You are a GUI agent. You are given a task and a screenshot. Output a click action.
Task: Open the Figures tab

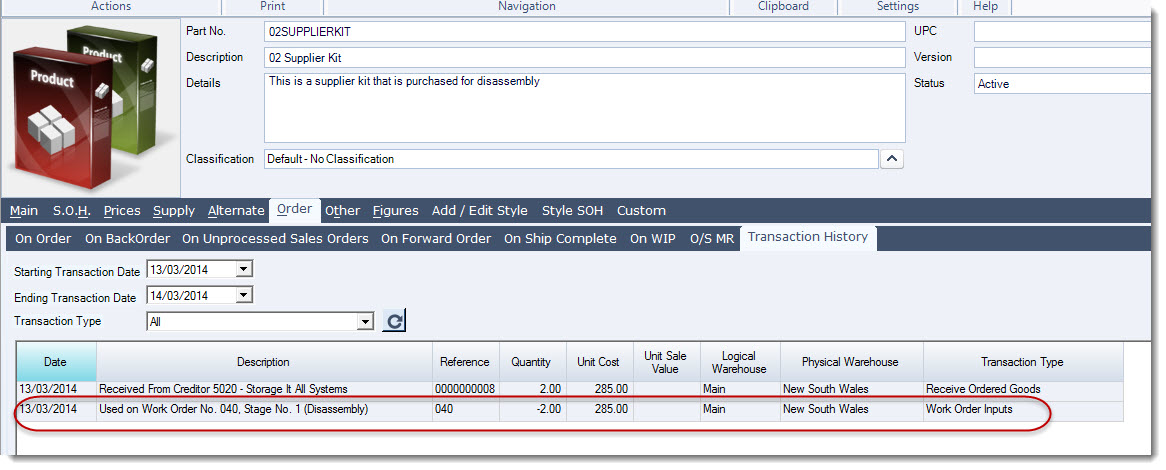396,210
